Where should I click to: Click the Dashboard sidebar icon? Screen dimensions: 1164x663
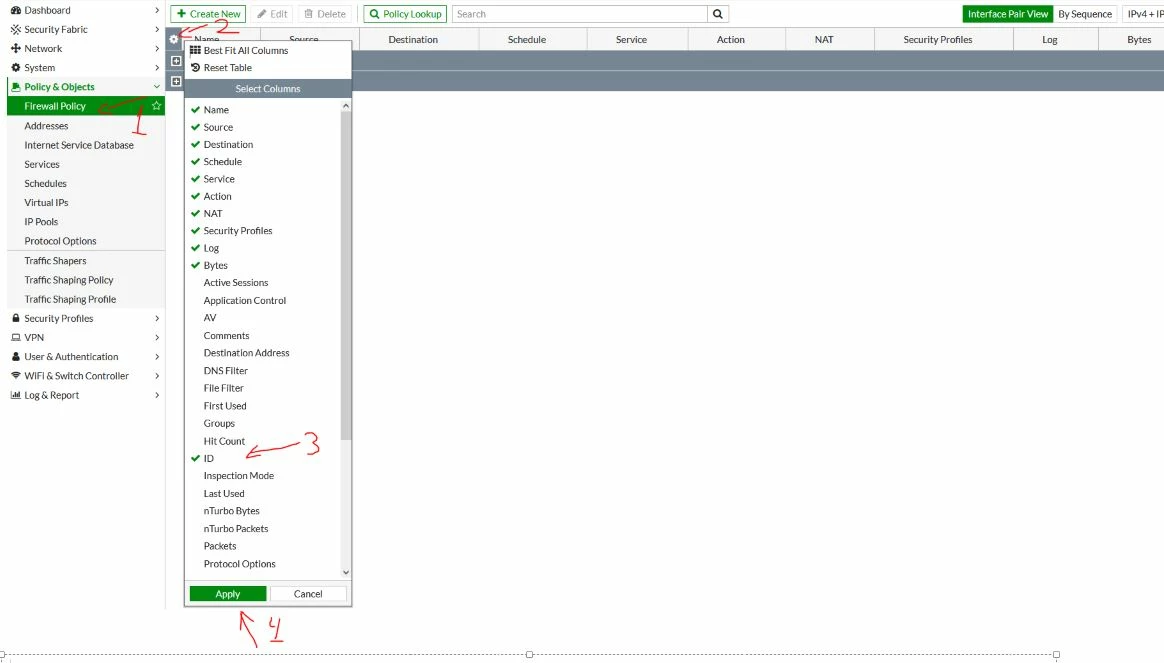click(16, 10)
